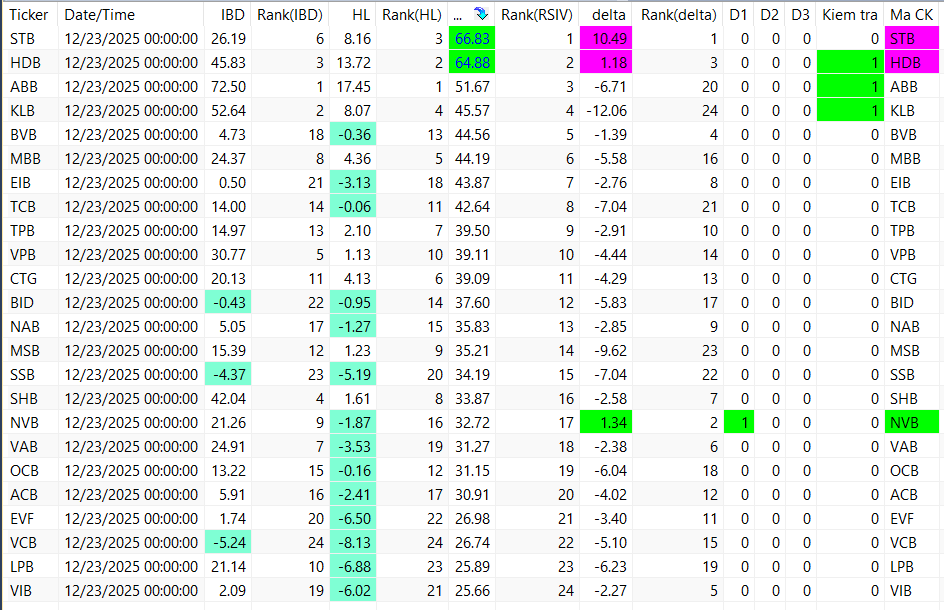Select BVB in the Ticker column
Screen dimensions: 944x610
coord(23,135)
